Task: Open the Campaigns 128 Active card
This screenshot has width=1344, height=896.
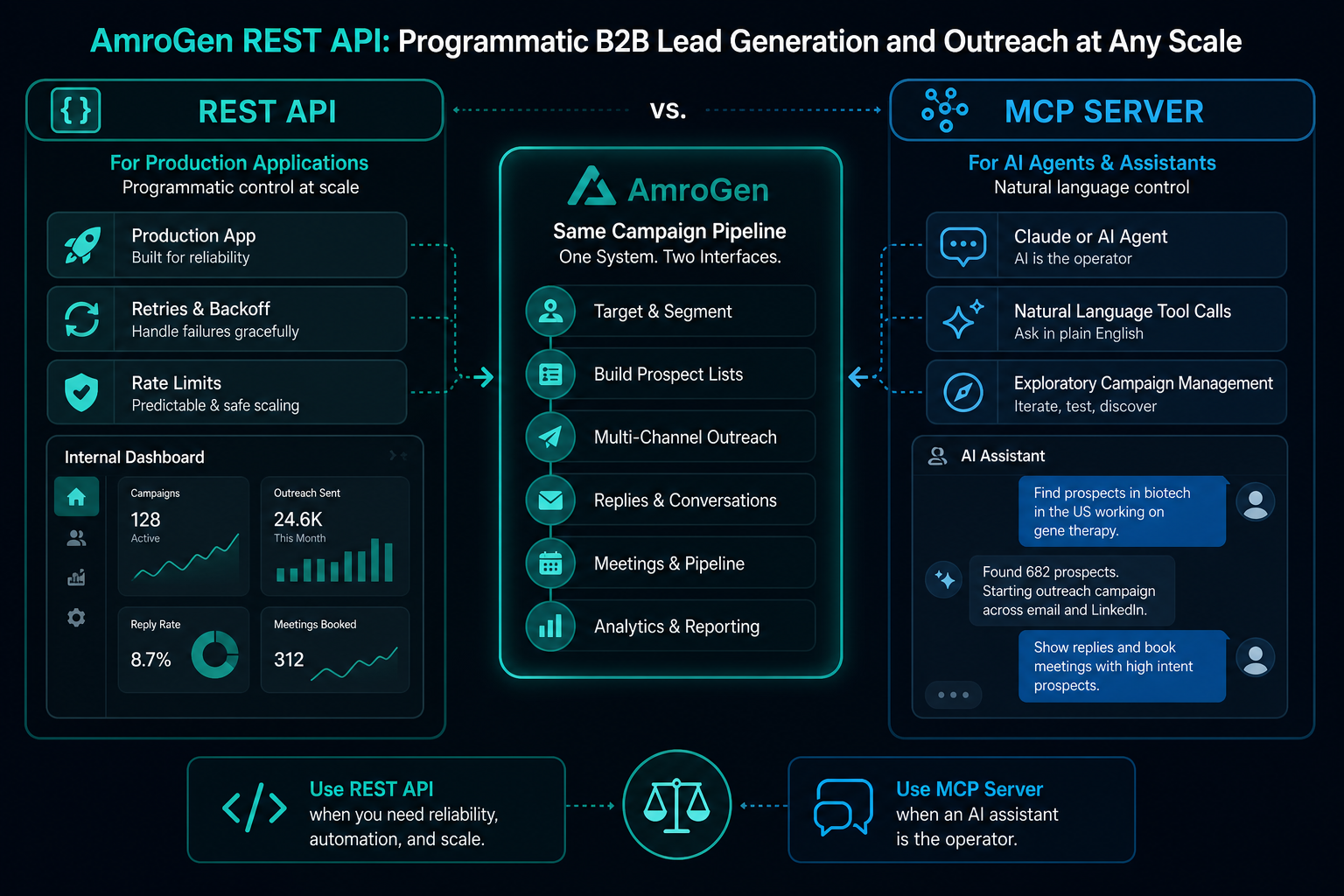Action: click(184, 535)
